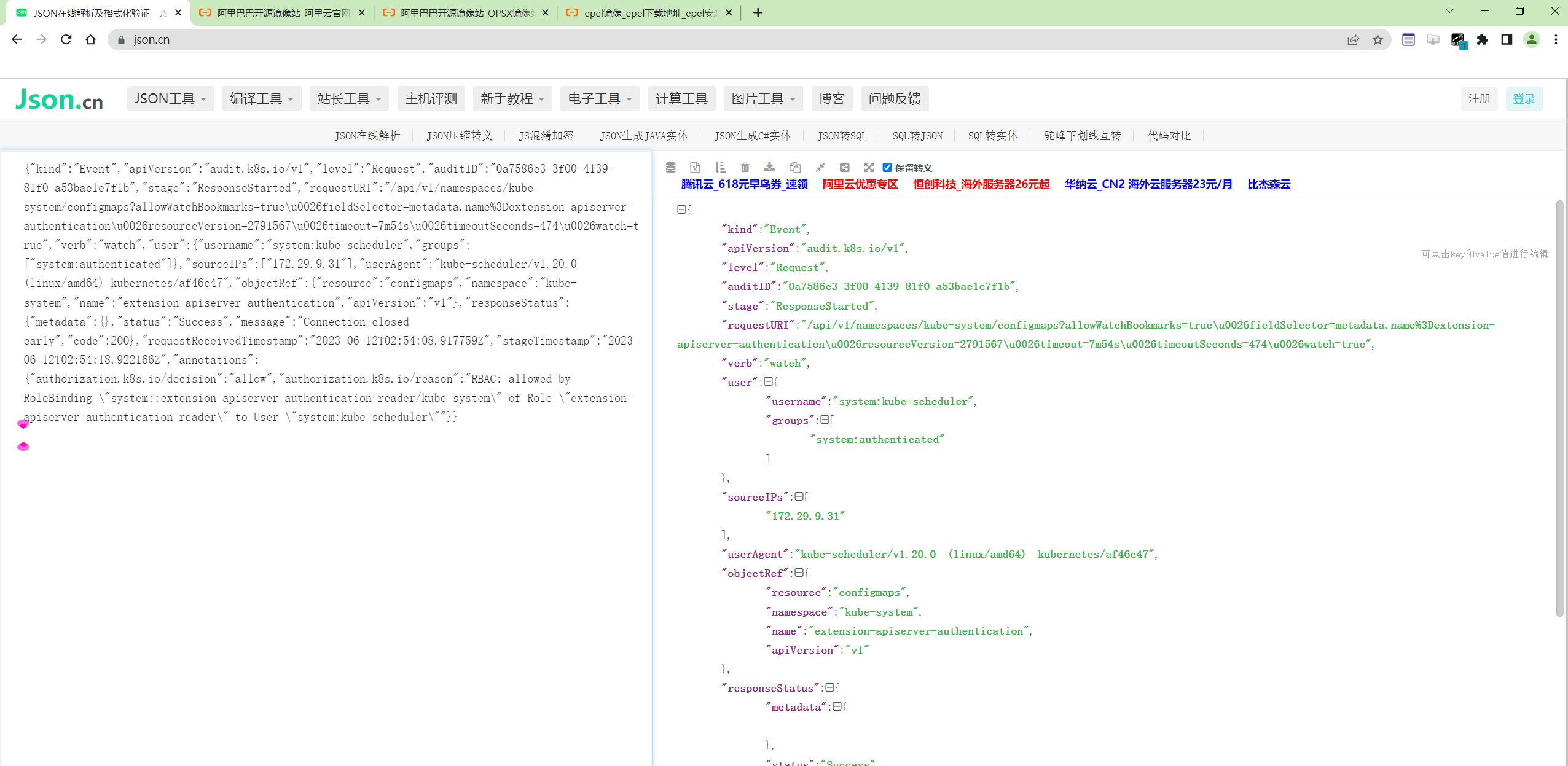Screen dimensions: 1568x766
Task: Click the 注册 register button
Action: tap(1479, 99)
